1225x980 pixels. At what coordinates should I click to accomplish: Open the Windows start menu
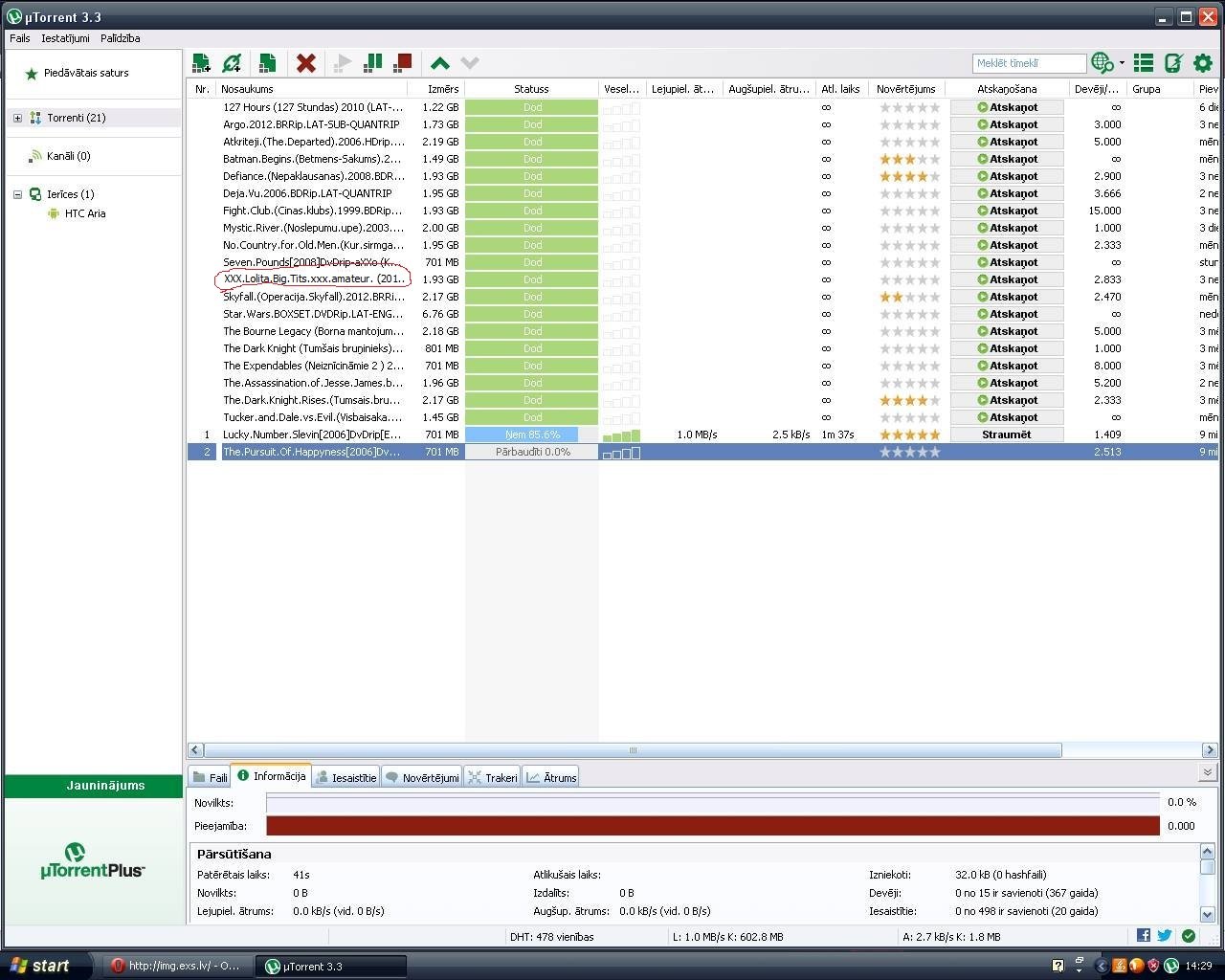tap(47, 966)
